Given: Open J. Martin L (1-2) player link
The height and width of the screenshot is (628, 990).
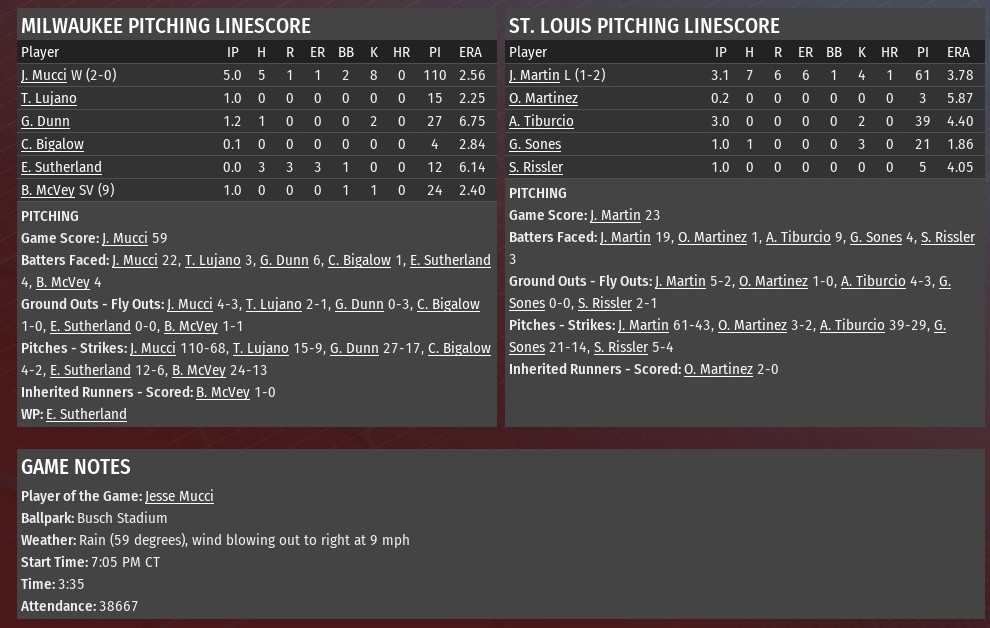Looking at the screenshot, I should click(x=534, y=75).
